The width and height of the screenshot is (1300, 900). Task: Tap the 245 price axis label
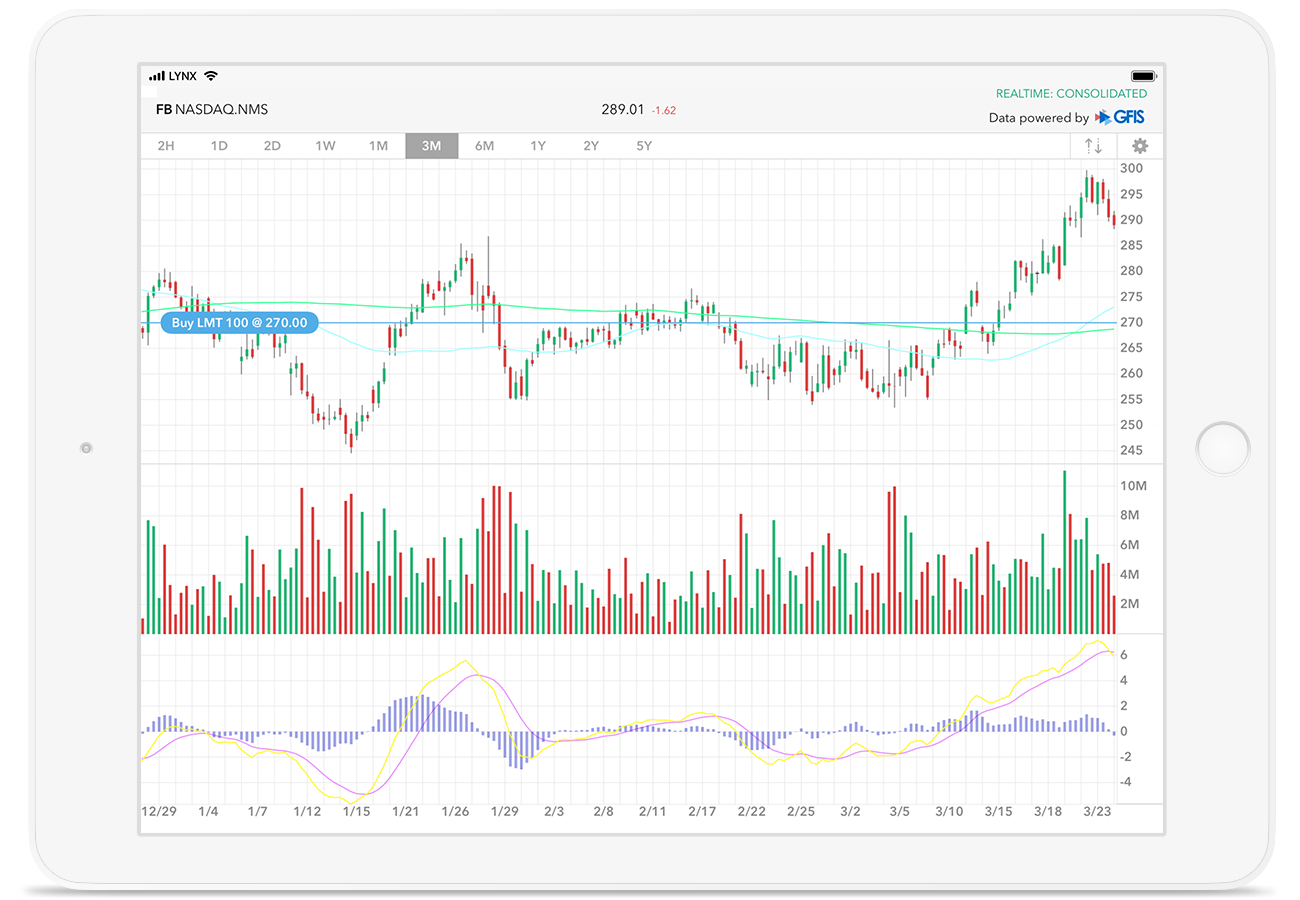point(1131,451)
